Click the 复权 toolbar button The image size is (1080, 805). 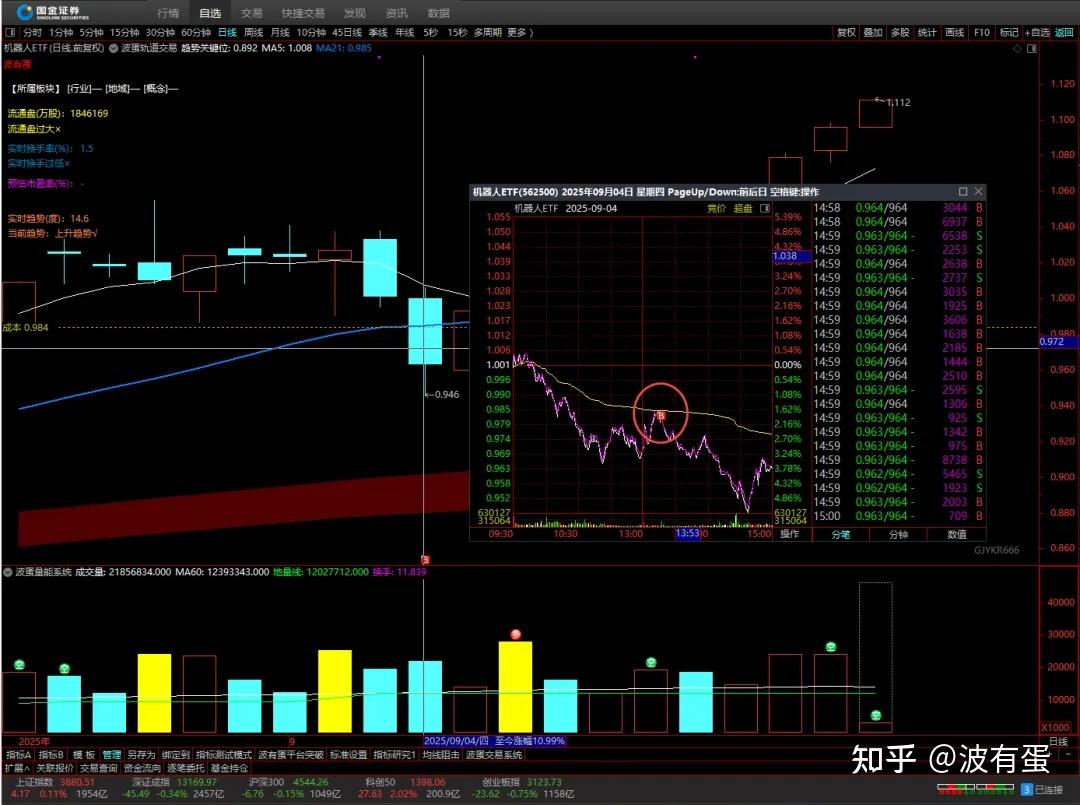[x=846, y=32]
